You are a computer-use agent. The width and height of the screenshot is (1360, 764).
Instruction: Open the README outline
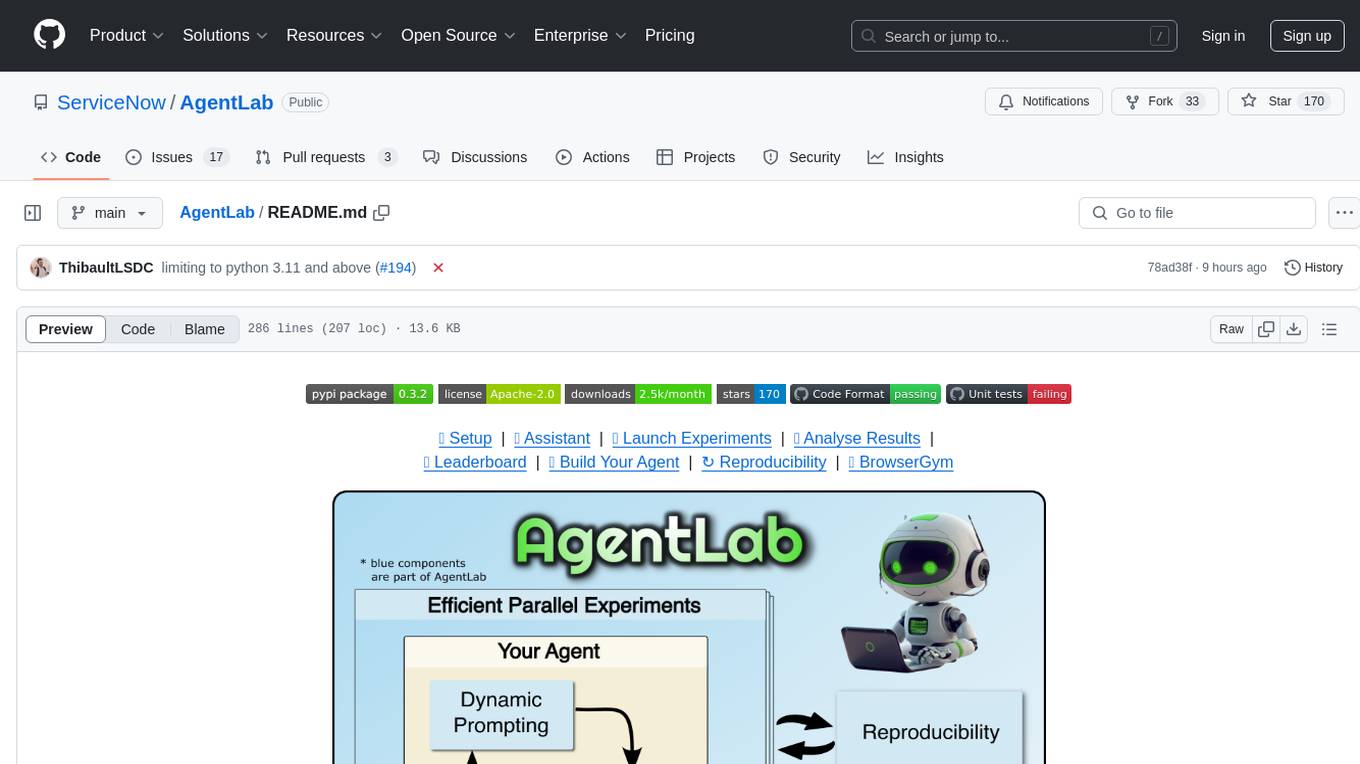(1329, 329)
